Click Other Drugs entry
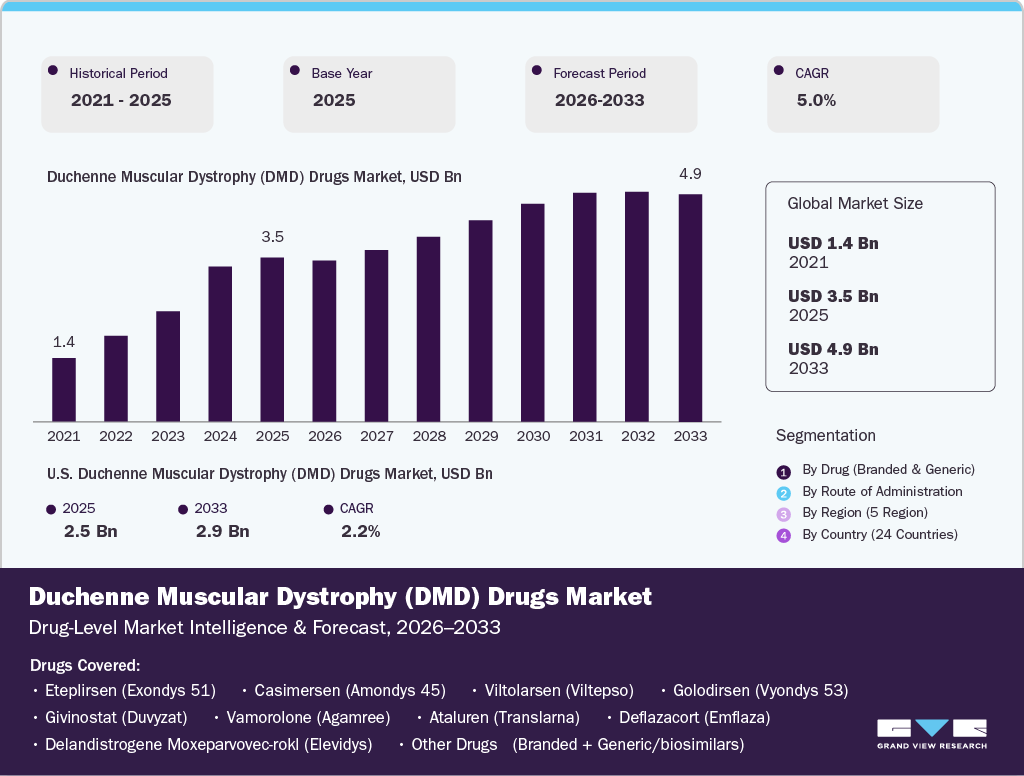1024x776 pixels. tap(578, 744)
